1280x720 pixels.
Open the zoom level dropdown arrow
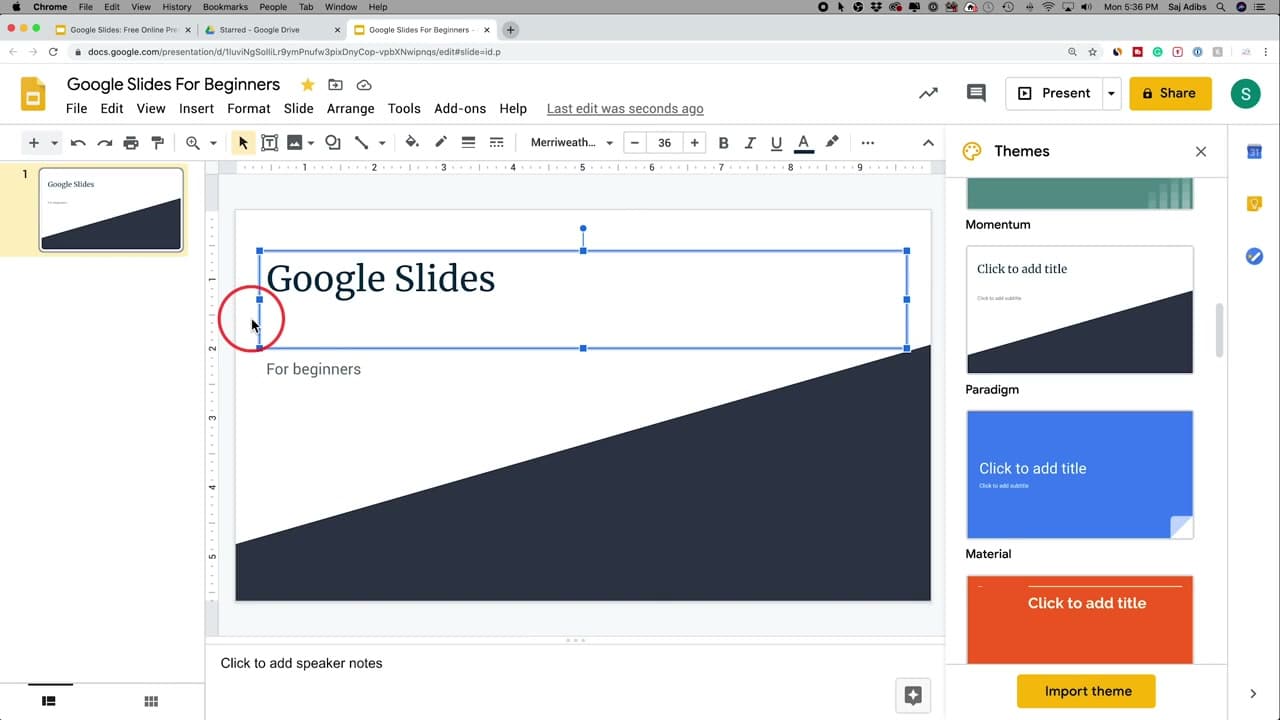click(213, 143)
